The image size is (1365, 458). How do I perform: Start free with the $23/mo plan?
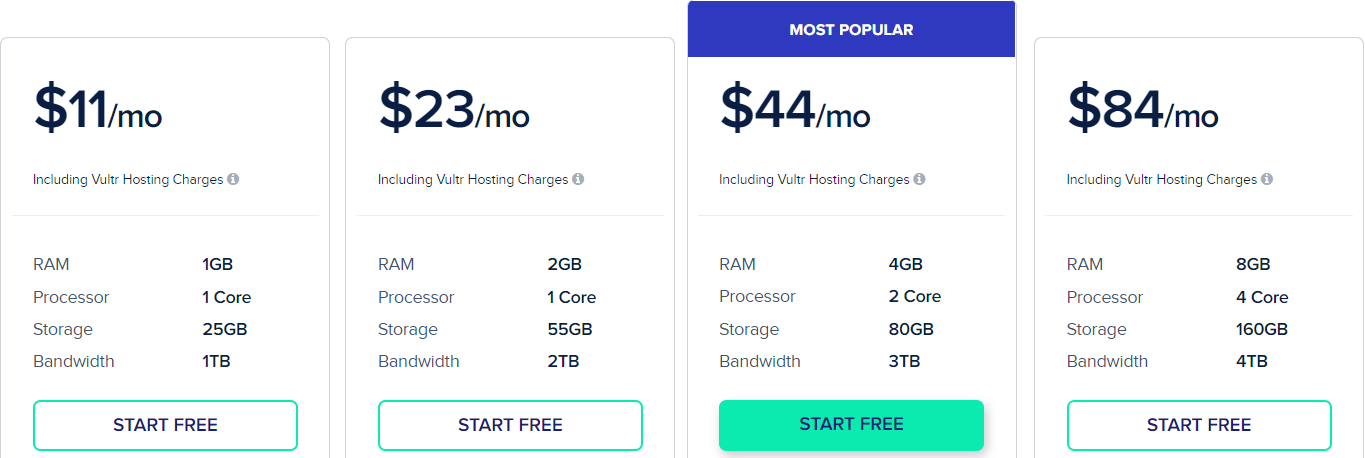[x=510, y=425]
